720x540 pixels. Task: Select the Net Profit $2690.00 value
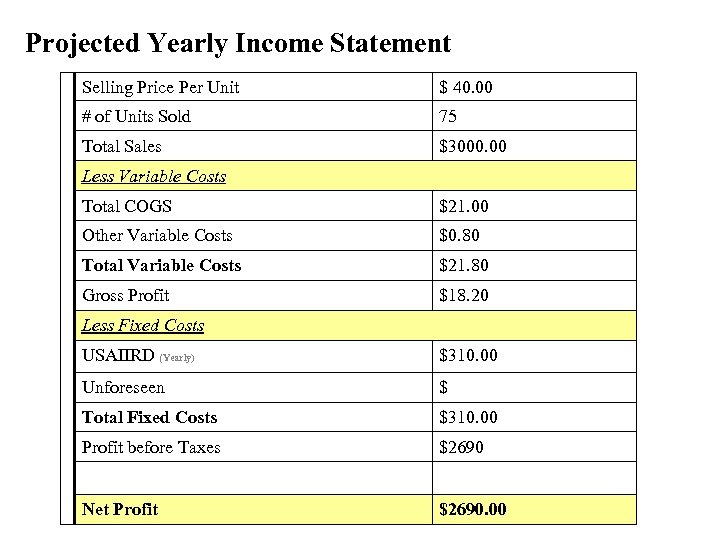click(473, 509)
